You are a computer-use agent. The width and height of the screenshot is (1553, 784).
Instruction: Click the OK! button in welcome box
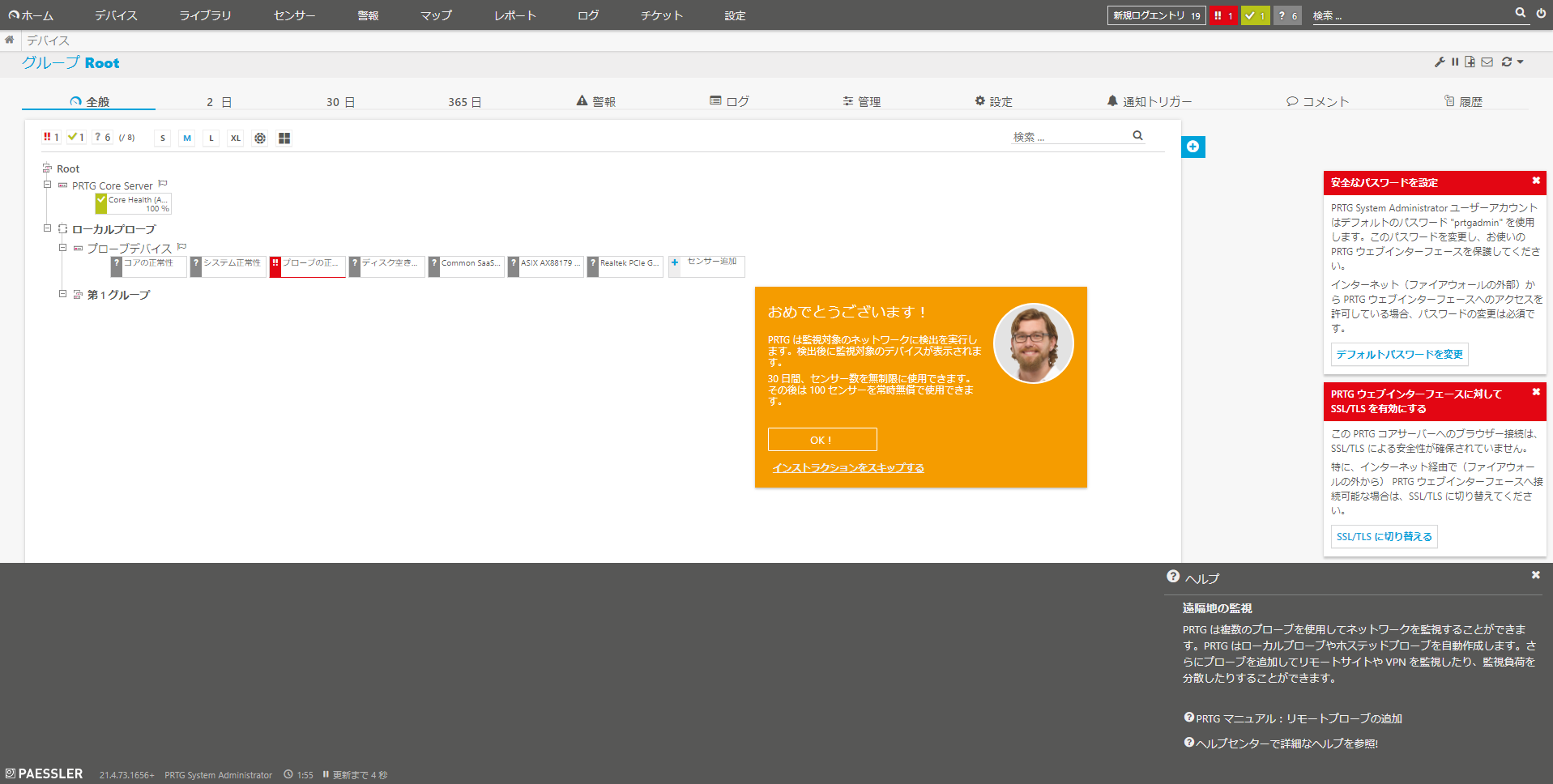tap(821, 440)
